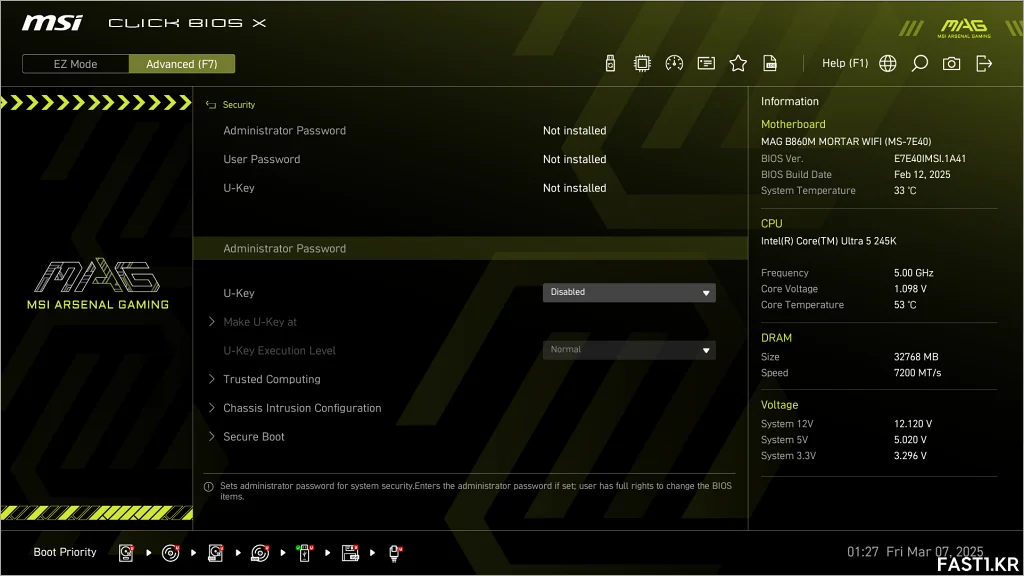Click 'MAG B860M MORTAR WIFI (MS-7E40)' text
The height and width of the screenshot is (576, 1024).
click(846, 142)
